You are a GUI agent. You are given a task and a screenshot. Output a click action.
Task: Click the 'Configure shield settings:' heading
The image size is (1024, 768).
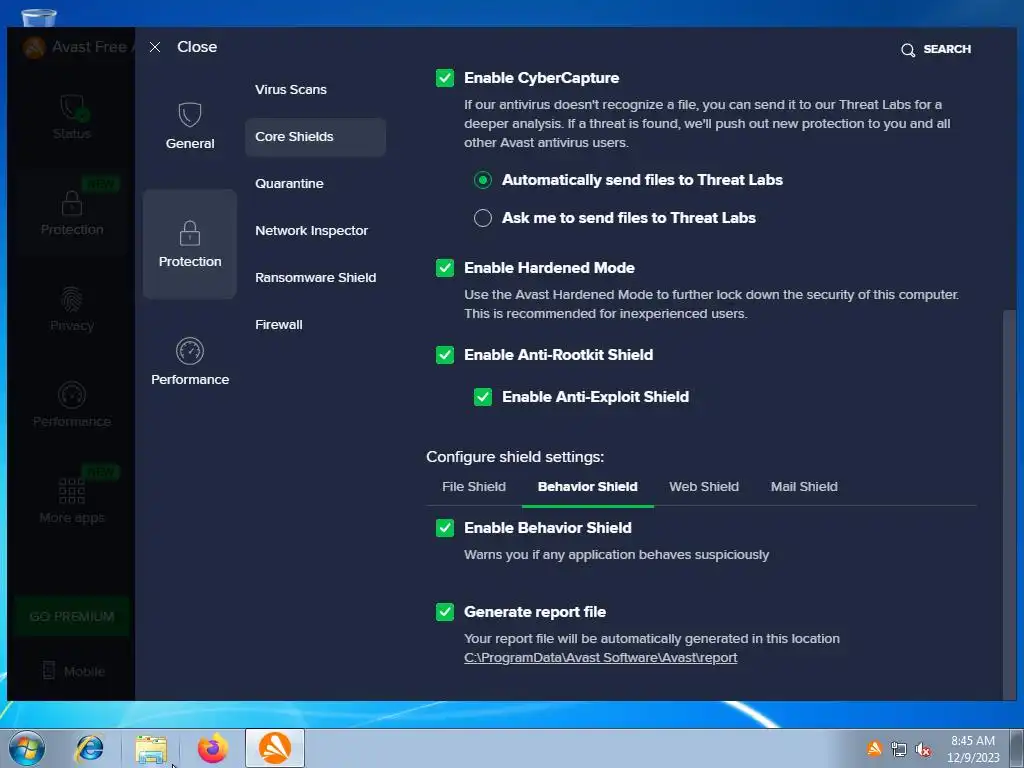[515, 457]
